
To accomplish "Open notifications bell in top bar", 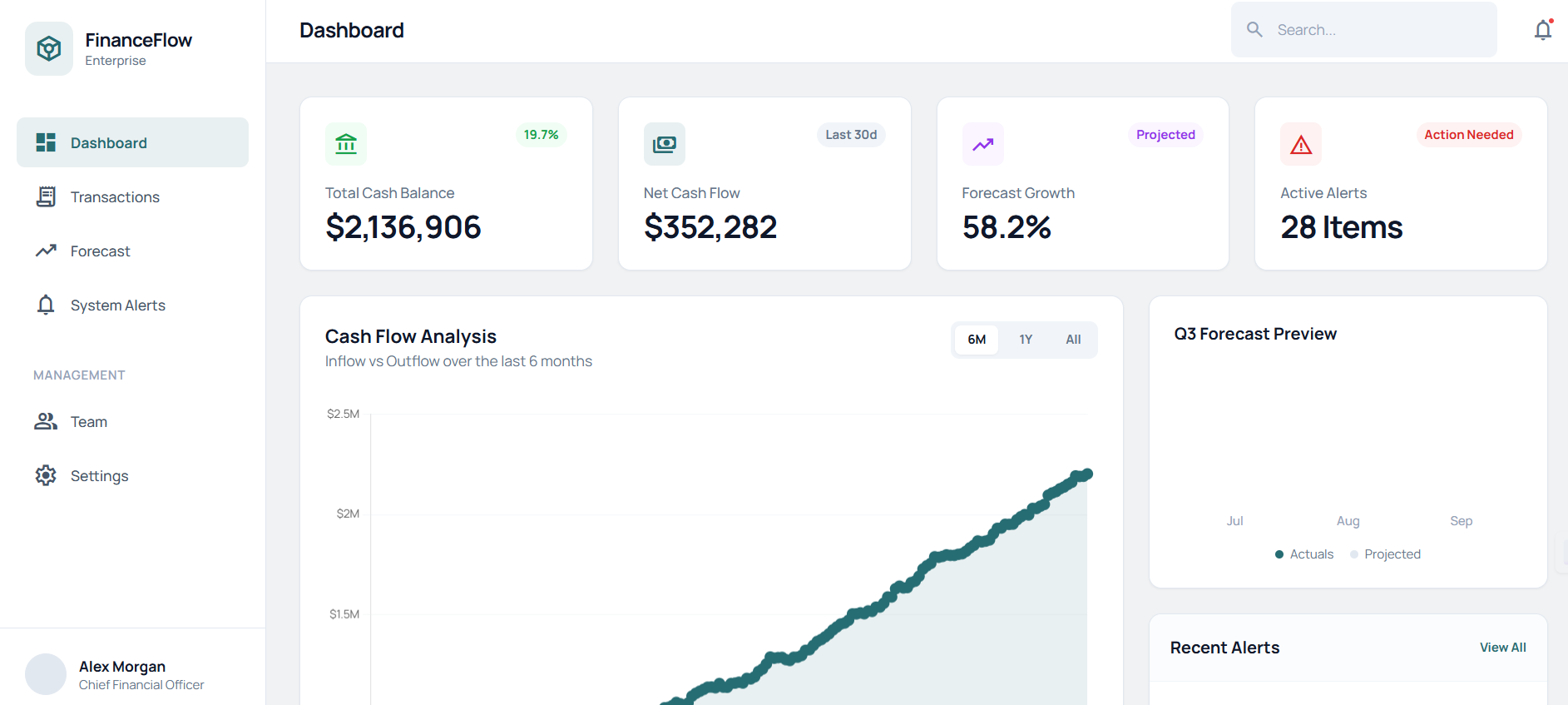I will tap(1543, 30).
